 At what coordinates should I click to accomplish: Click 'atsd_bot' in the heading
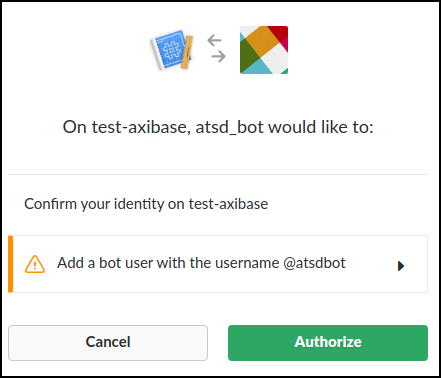230,127
